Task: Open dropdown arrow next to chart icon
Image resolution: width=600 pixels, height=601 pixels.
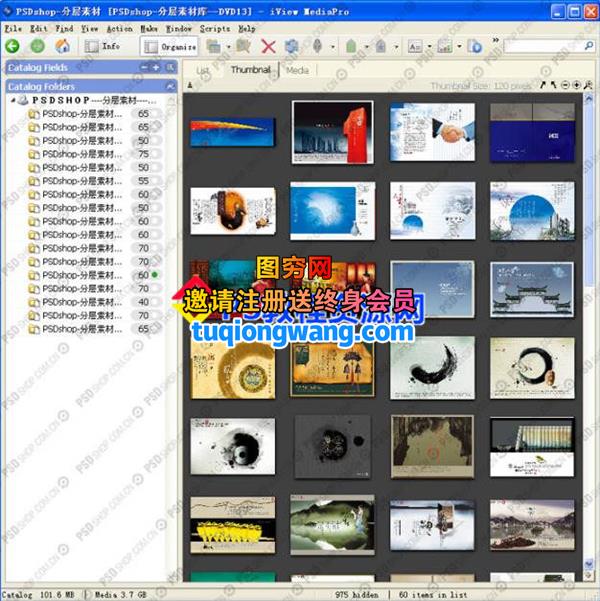Action: [459, 47]
